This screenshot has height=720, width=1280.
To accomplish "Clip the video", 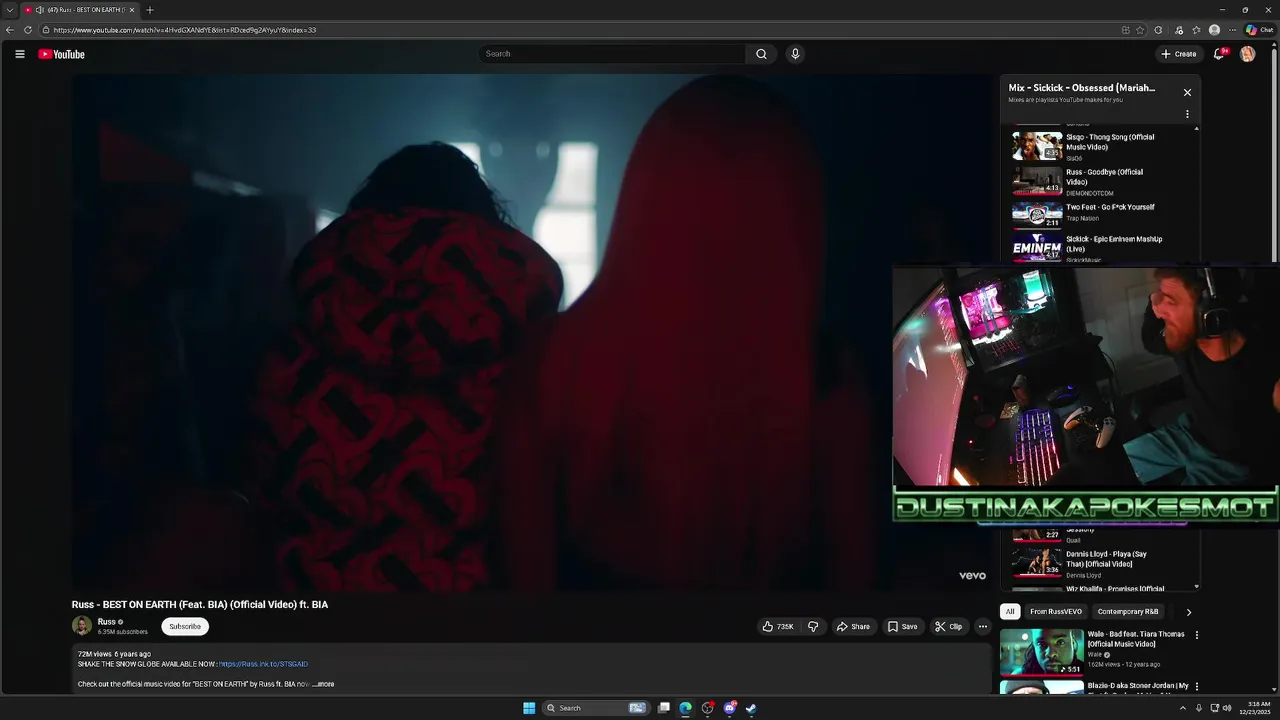I will point(948,627).
